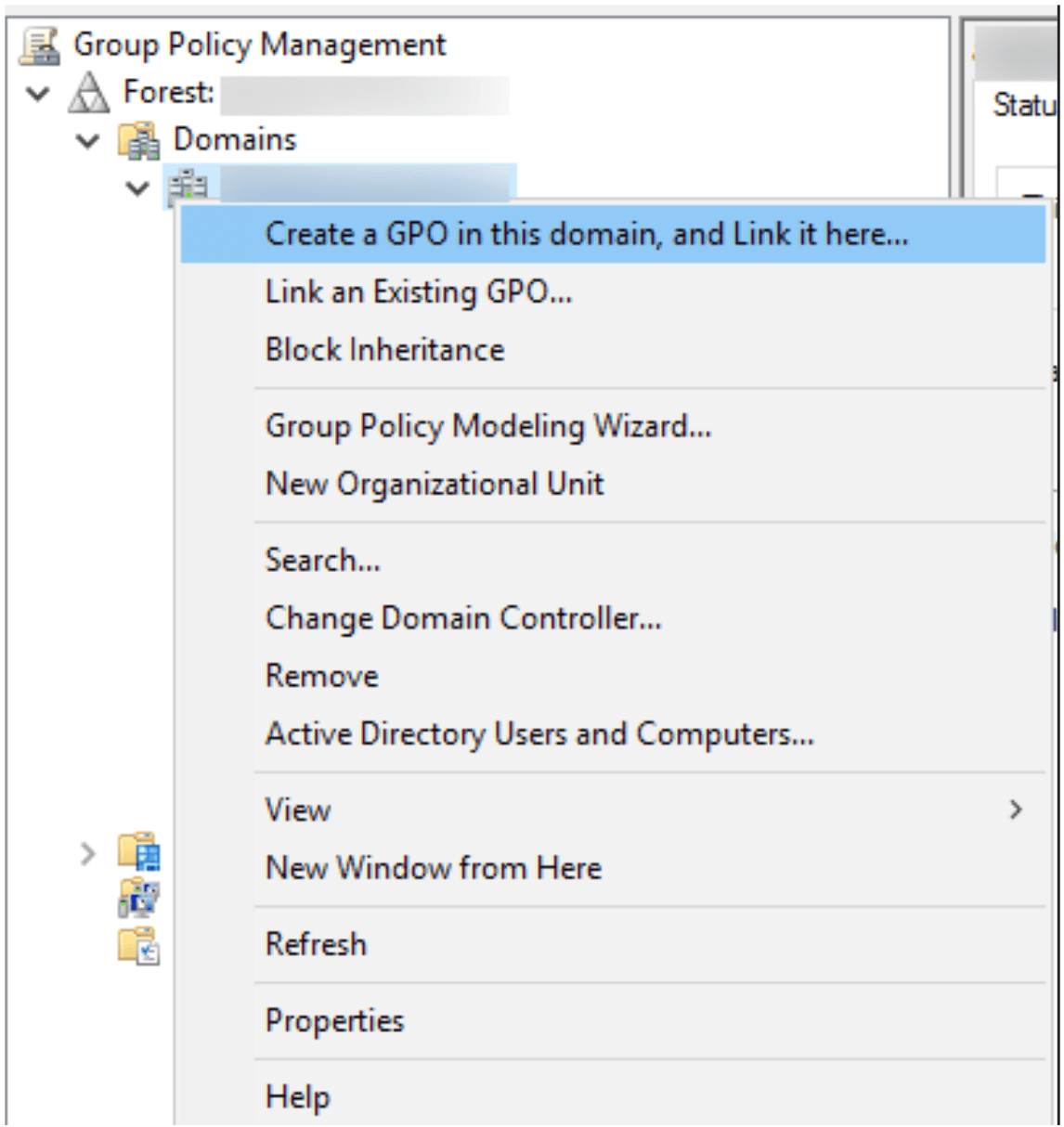Select the Domains tree label

pyautogui.click(x=235, y=139)
